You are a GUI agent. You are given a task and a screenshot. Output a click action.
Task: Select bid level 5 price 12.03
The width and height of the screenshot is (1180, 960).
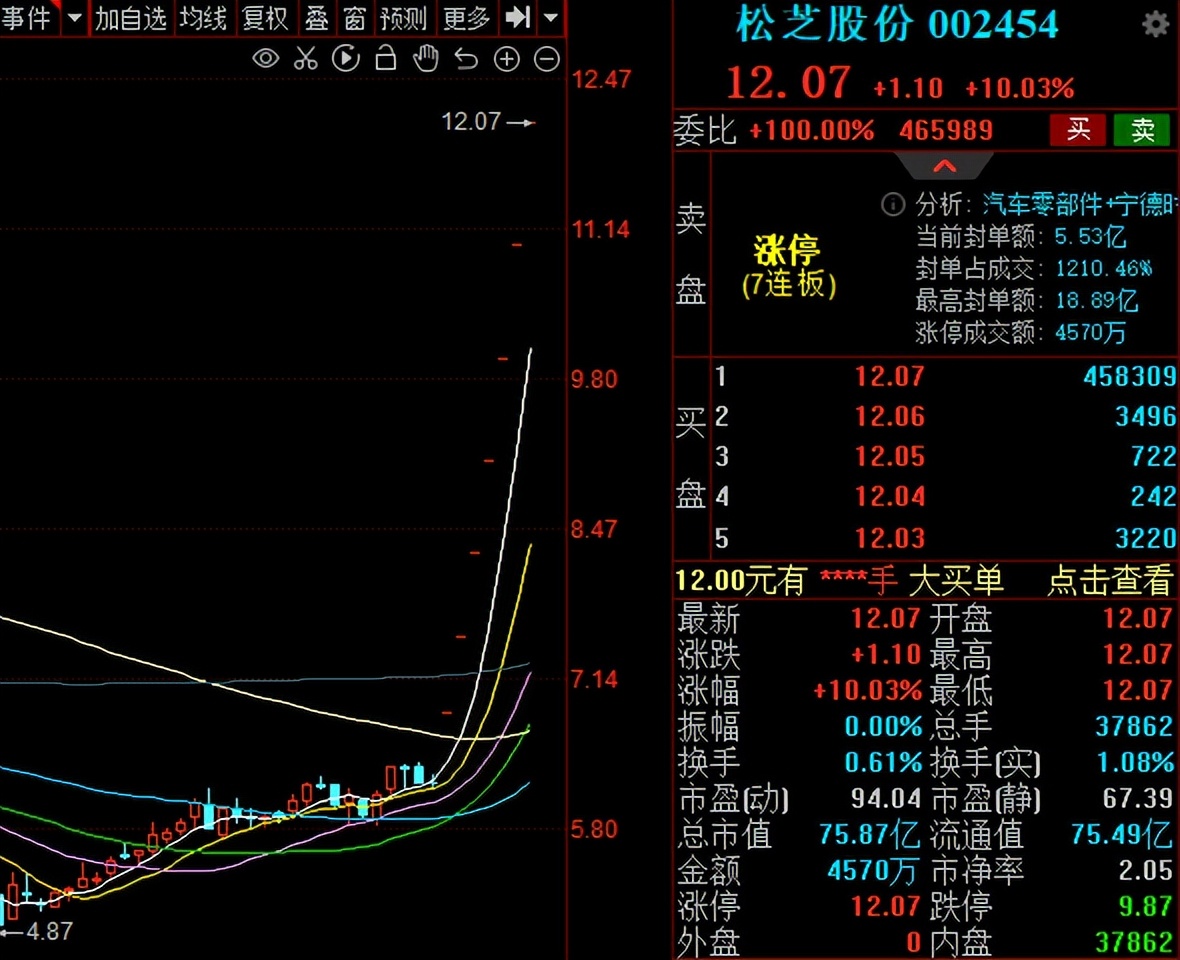(890, 538)
